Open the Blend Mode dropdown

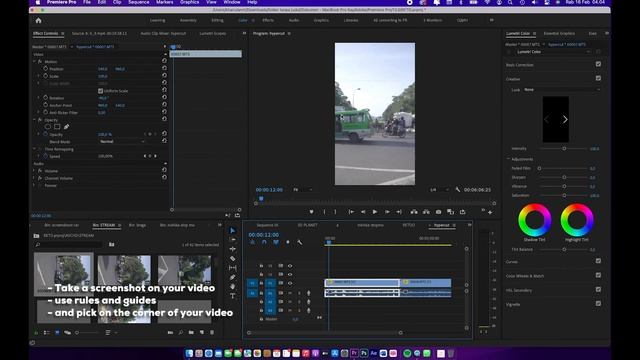coord(122,141)
